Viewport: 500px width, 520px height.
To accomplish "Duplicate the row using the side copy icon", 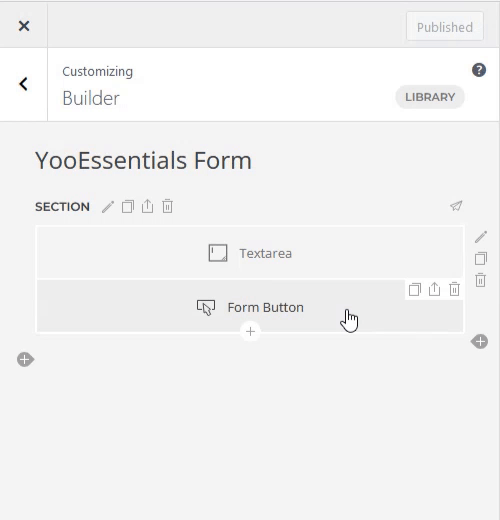I will [x=481, y=258].
